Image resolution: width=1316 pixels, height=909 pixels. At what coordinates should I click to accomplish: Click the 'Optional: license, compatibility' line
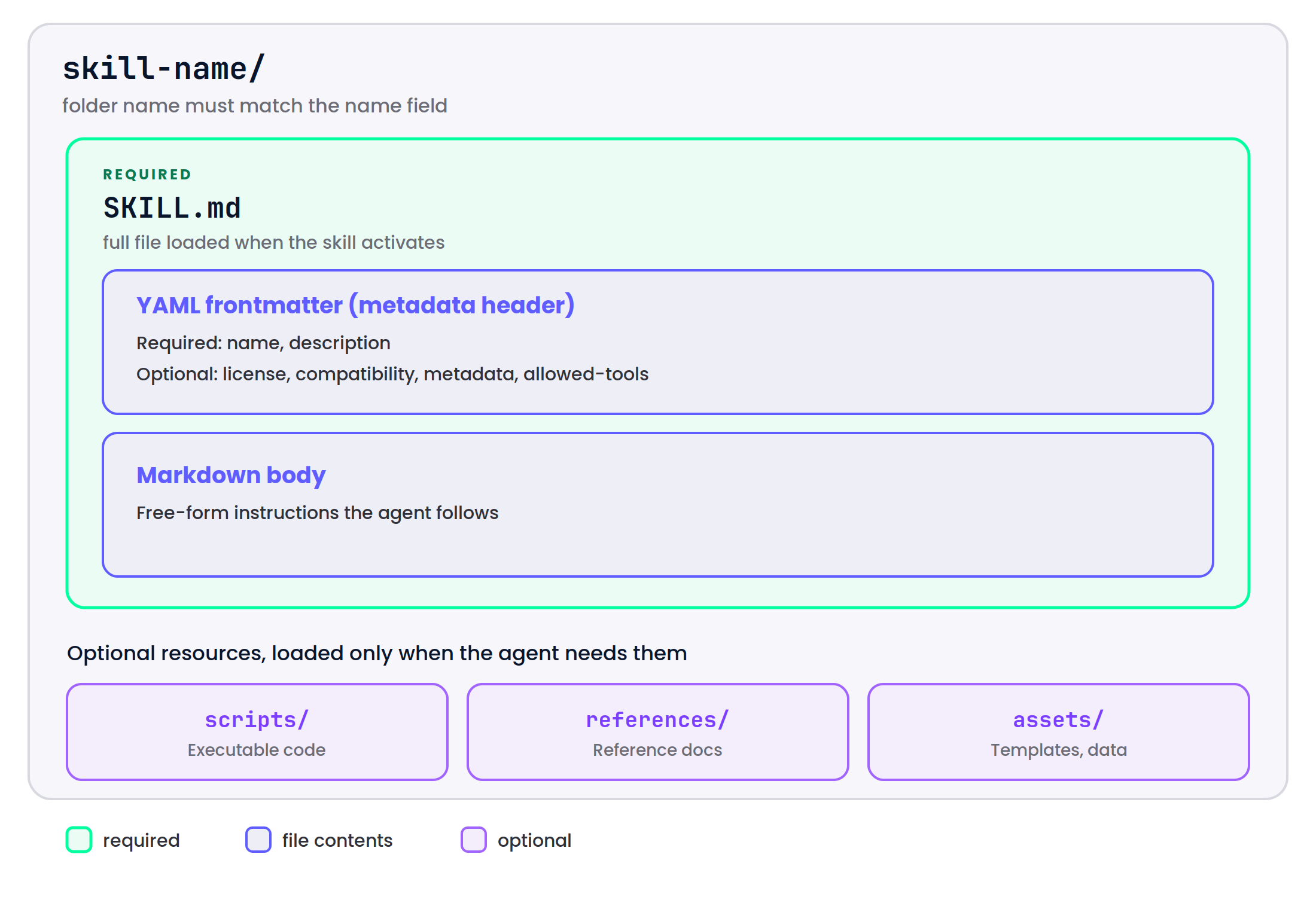pyautogui.click(x=392, y=374)
